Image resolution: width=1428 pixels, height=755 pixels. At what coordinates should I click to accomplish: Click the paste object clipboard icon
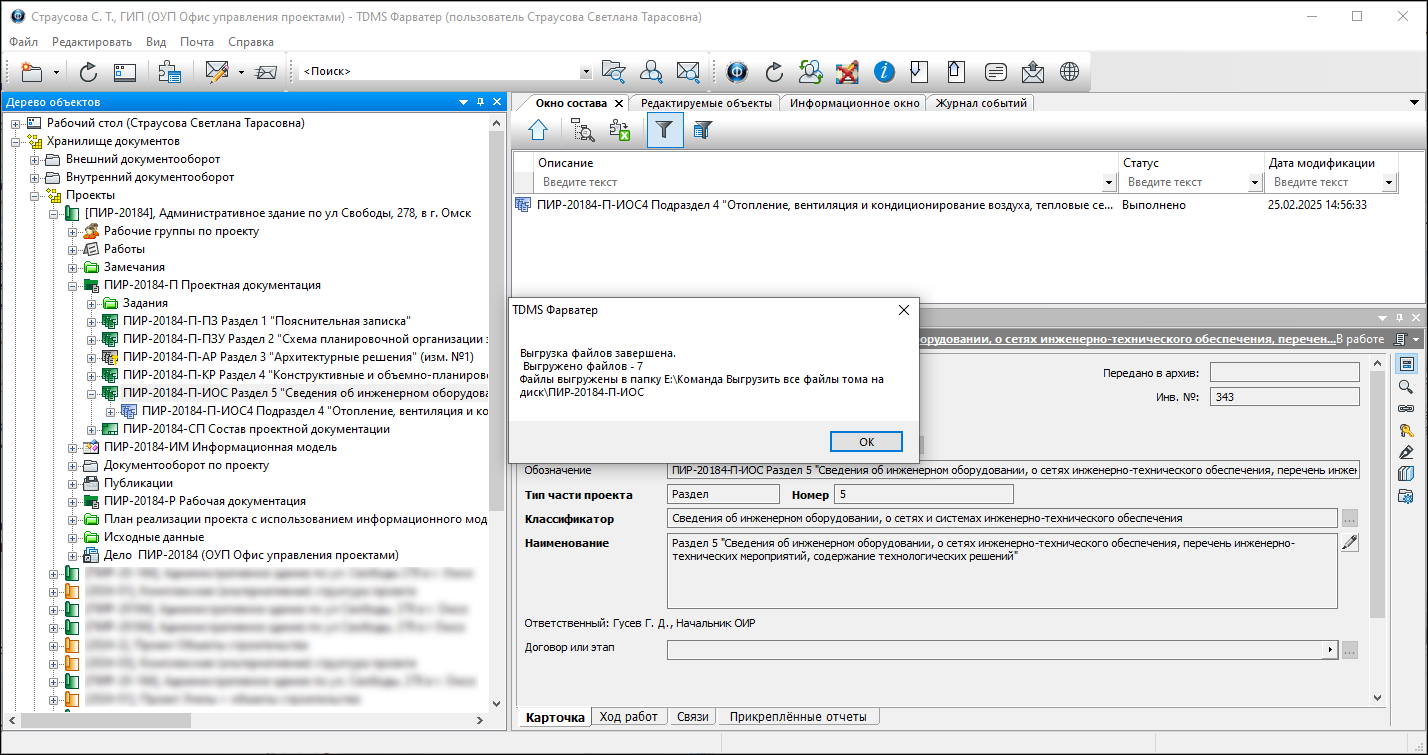point(169,72)
